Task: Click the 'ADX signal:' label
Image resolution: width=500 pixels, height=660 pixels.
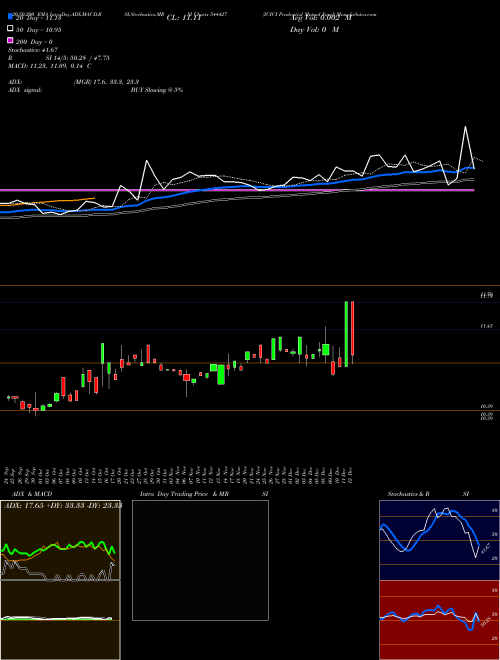Action: (25, 90)
